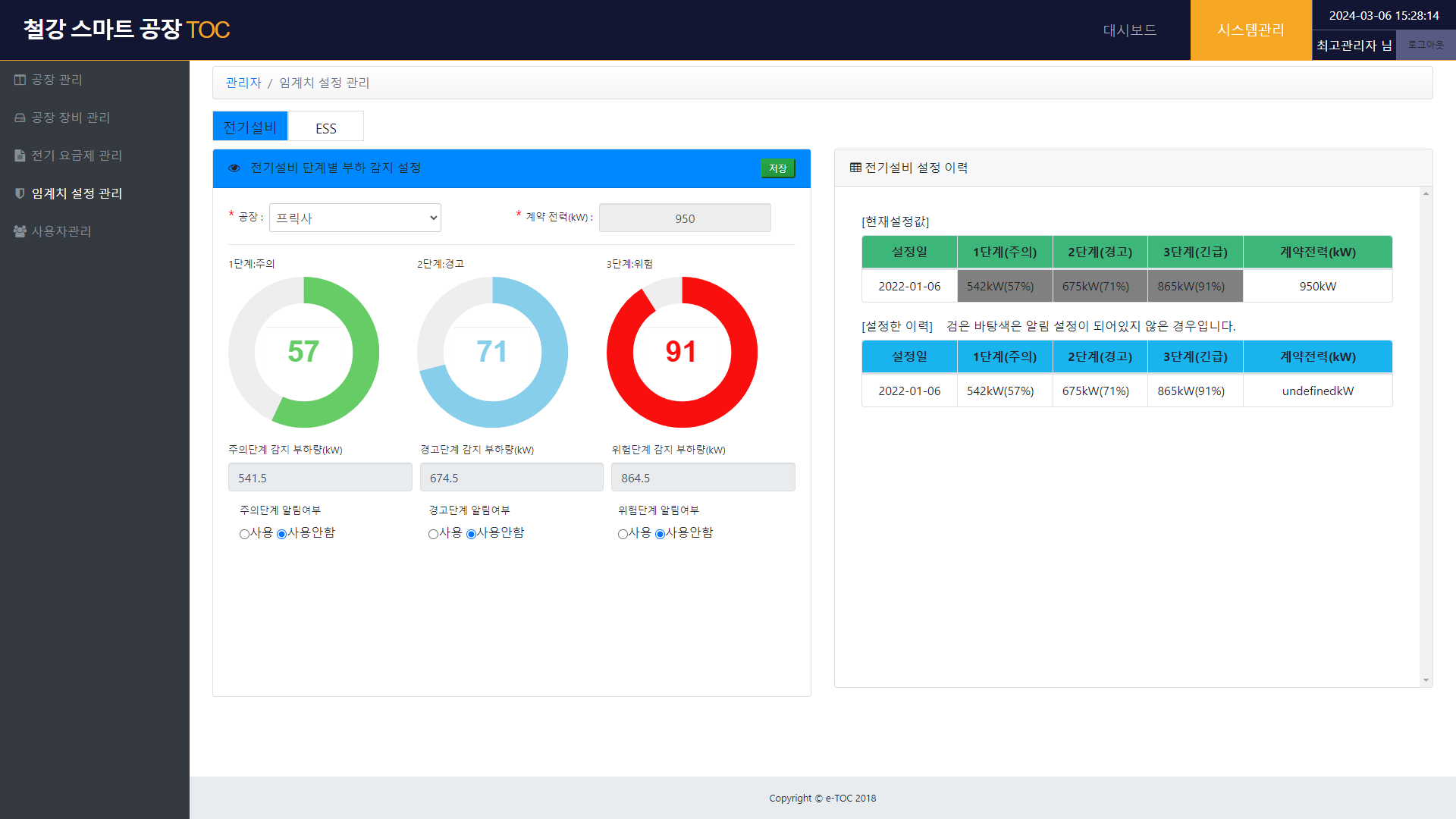Click the green 2단계(경고) column header
The height and width of the screenshot is (819, 1456).
click(x=1100, y=252)
